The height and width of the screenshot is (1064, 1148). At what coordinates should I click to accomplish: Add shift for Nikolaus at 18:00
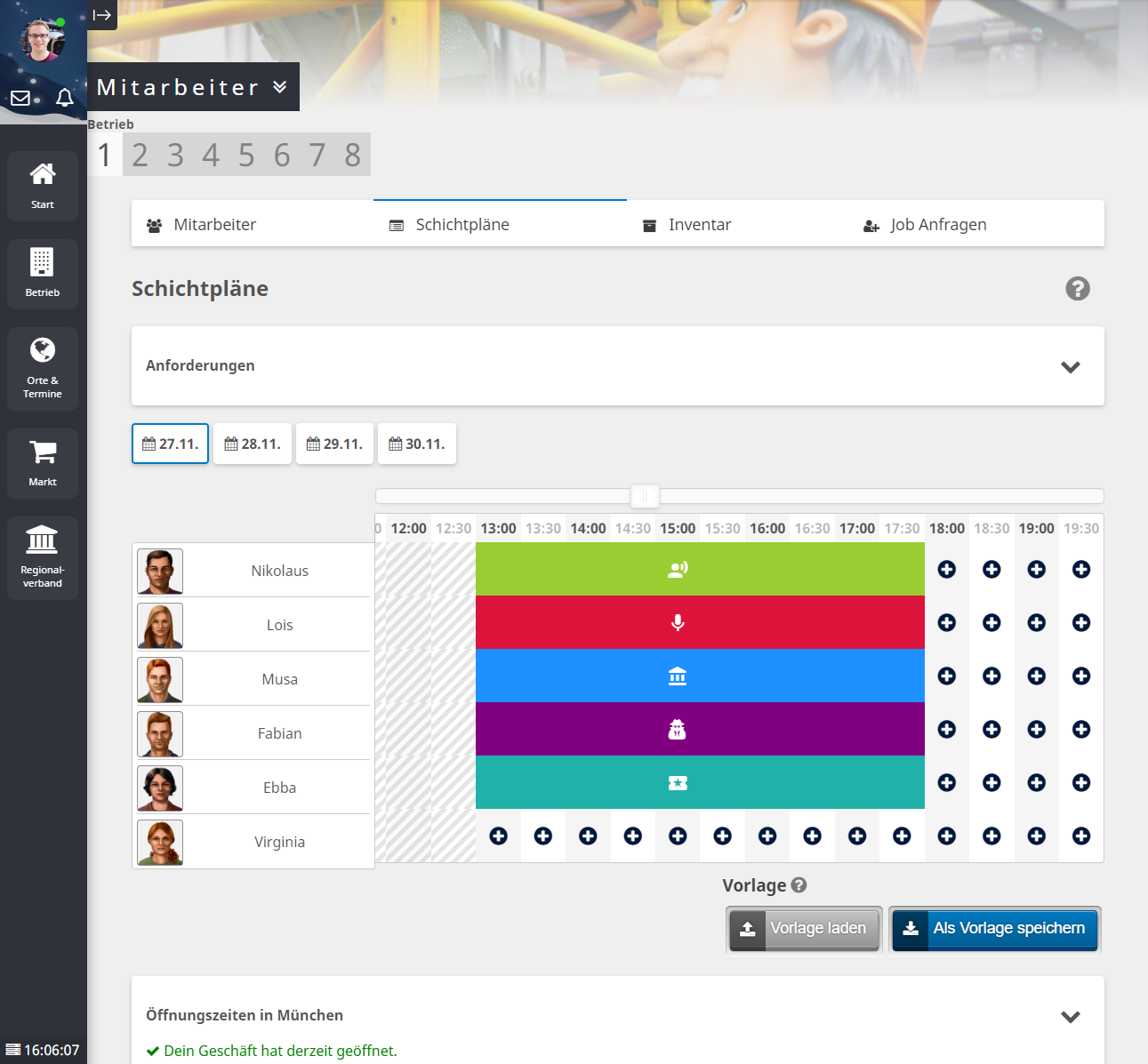tap(947, 570)
